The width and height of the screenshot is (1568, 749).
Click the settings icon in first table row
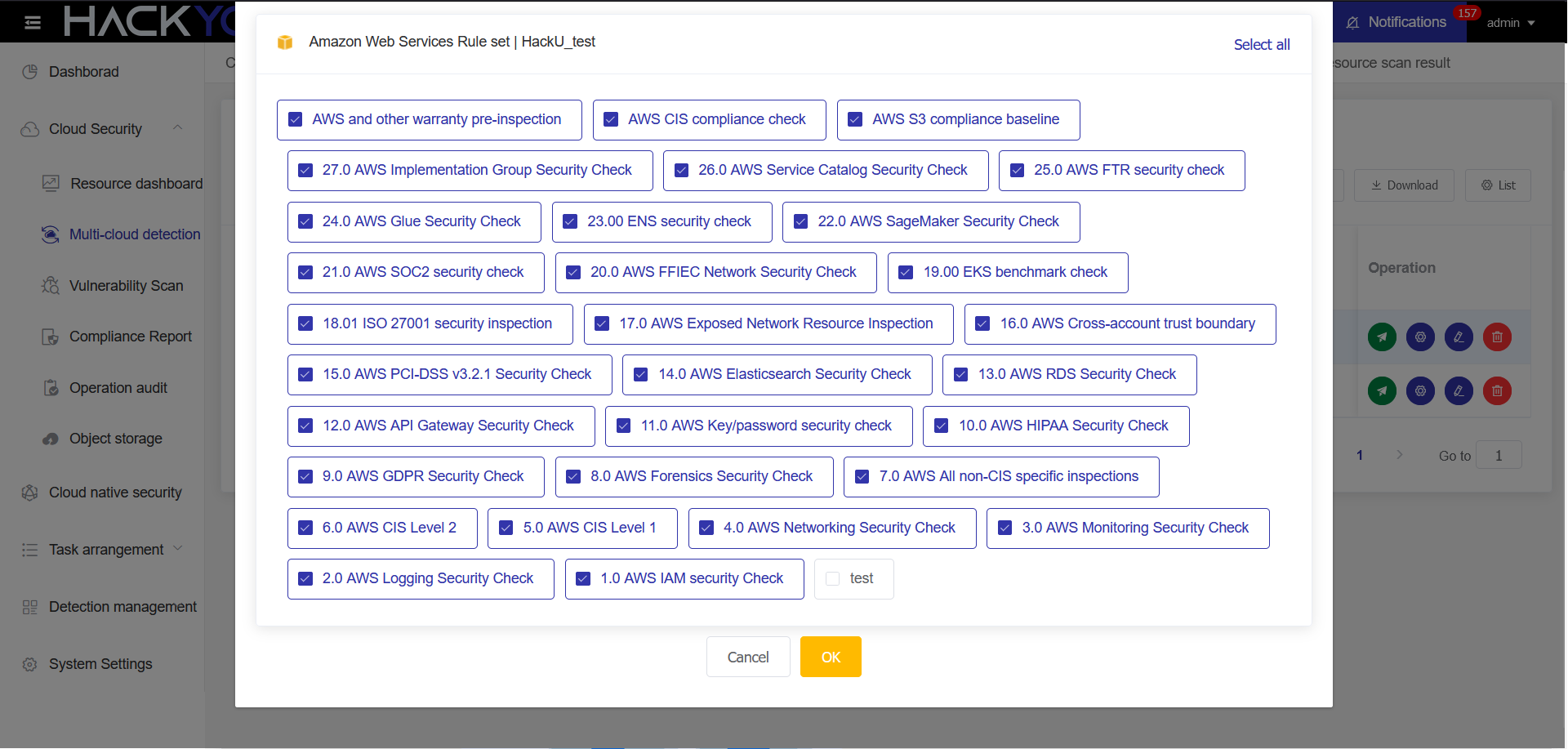(x=1420, y=337)
